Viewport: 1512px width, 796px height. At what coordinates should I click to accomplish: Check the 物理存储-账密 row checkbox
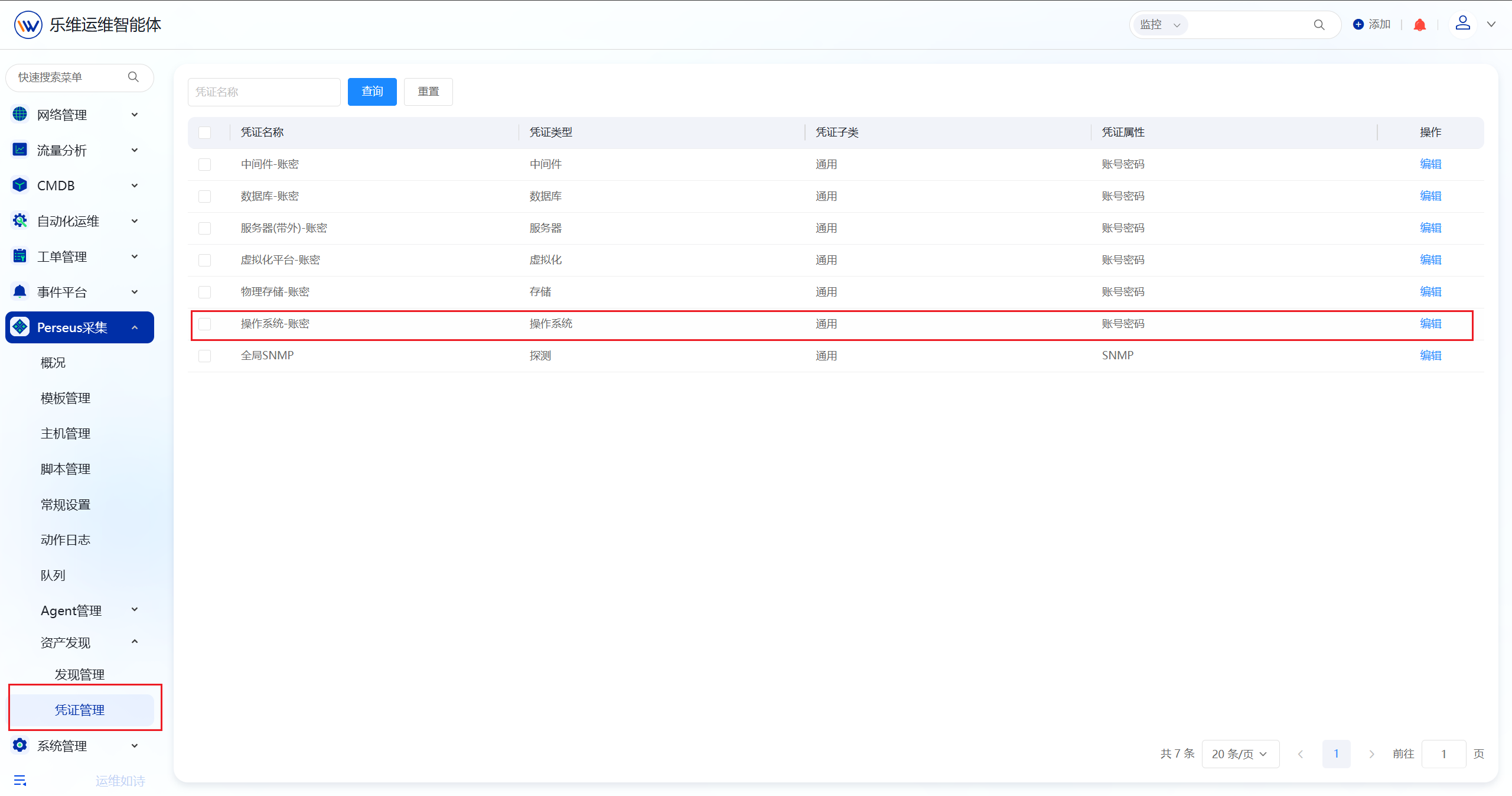[205, 292]
